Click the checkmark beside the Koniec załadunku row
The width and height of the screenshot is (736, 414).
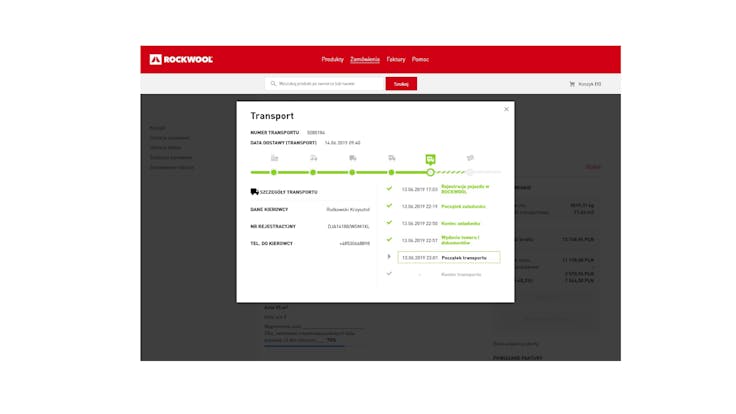389,222
